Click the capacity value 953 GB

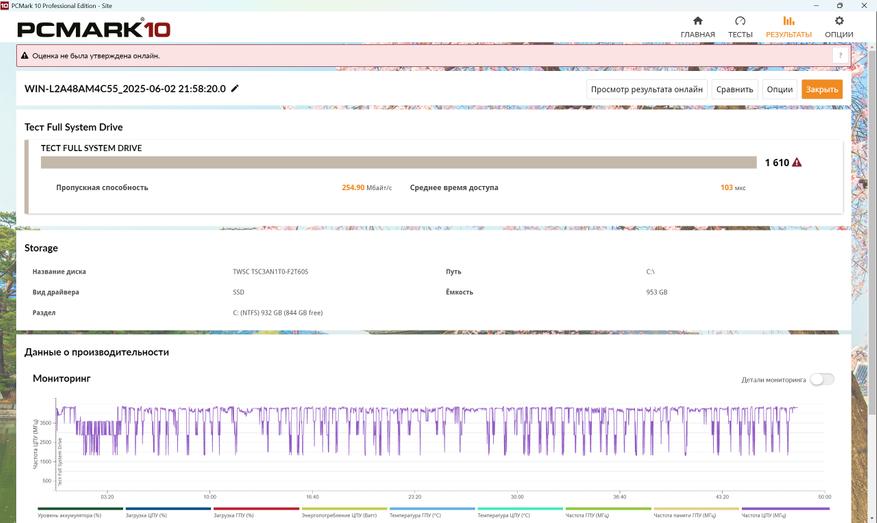[x=657, y=292]
